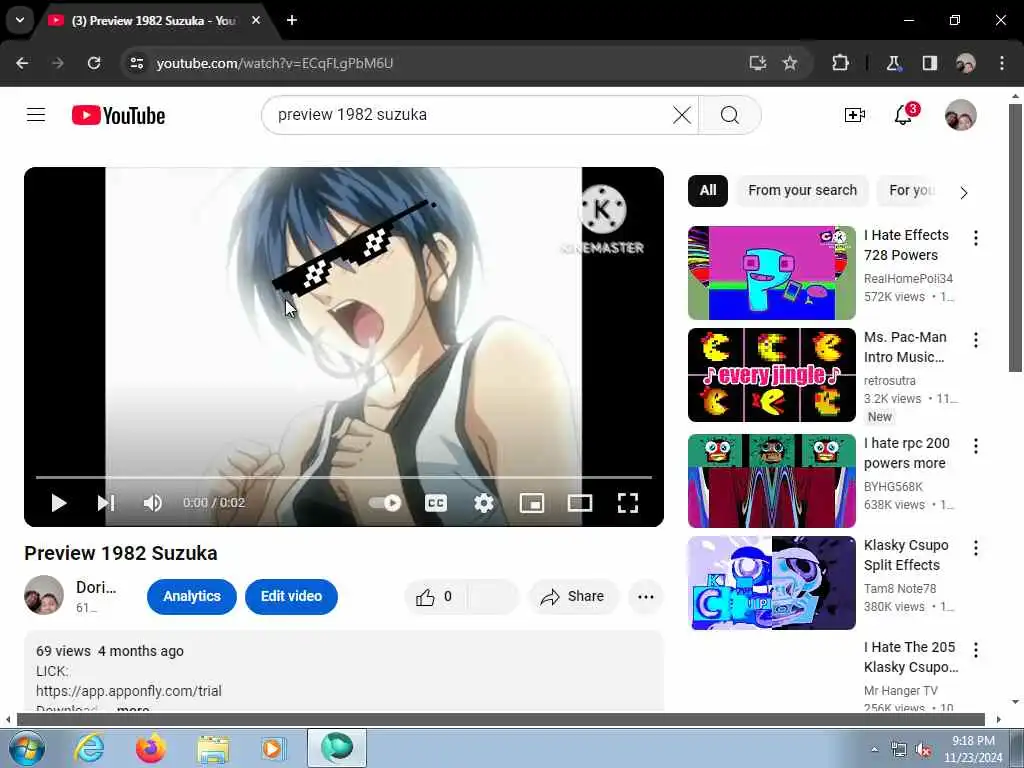Open 'Klasky Csupo Split Effects' title

pos(906,555)
